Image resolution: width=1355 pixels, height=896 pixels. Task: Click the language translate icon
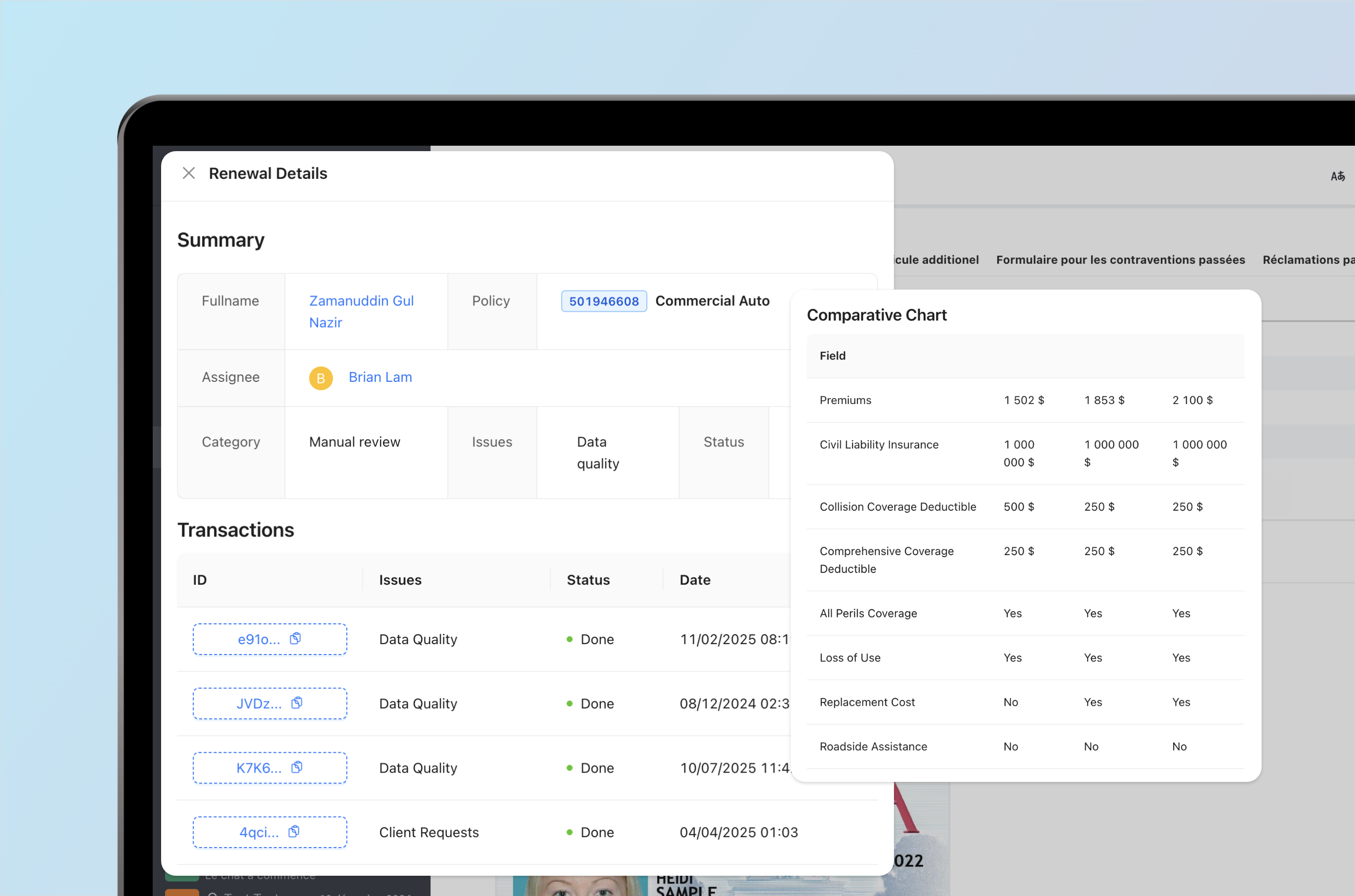click(1337, 176)
